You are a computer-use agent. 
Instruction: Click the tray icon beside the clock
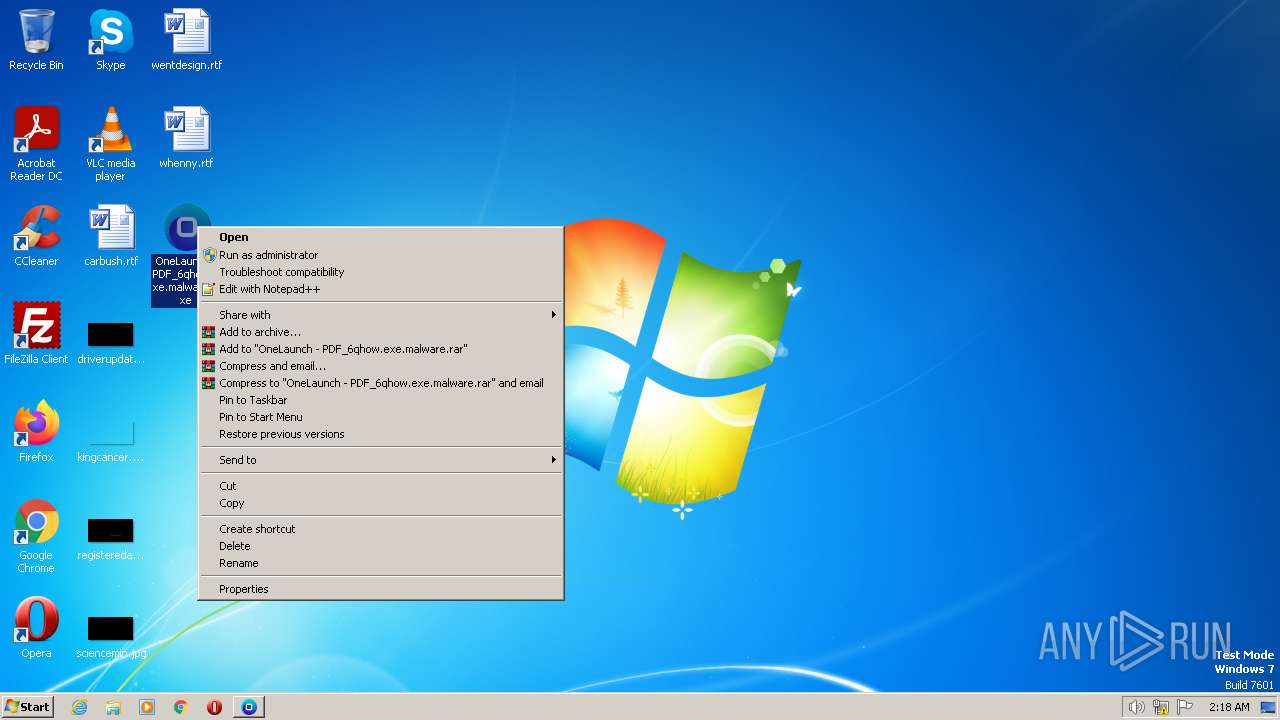[x=1268, y=707]
